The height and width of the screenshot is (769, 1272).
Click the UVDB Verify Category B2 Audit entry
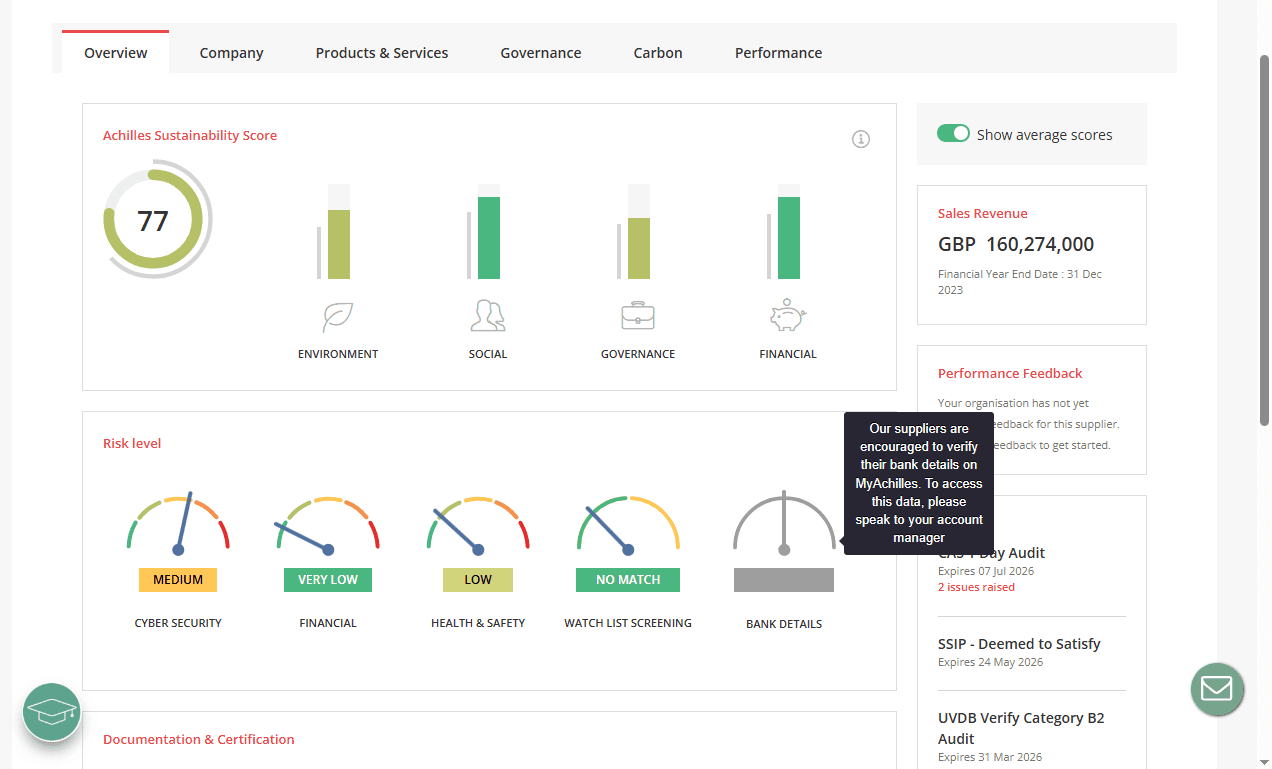1021,727
